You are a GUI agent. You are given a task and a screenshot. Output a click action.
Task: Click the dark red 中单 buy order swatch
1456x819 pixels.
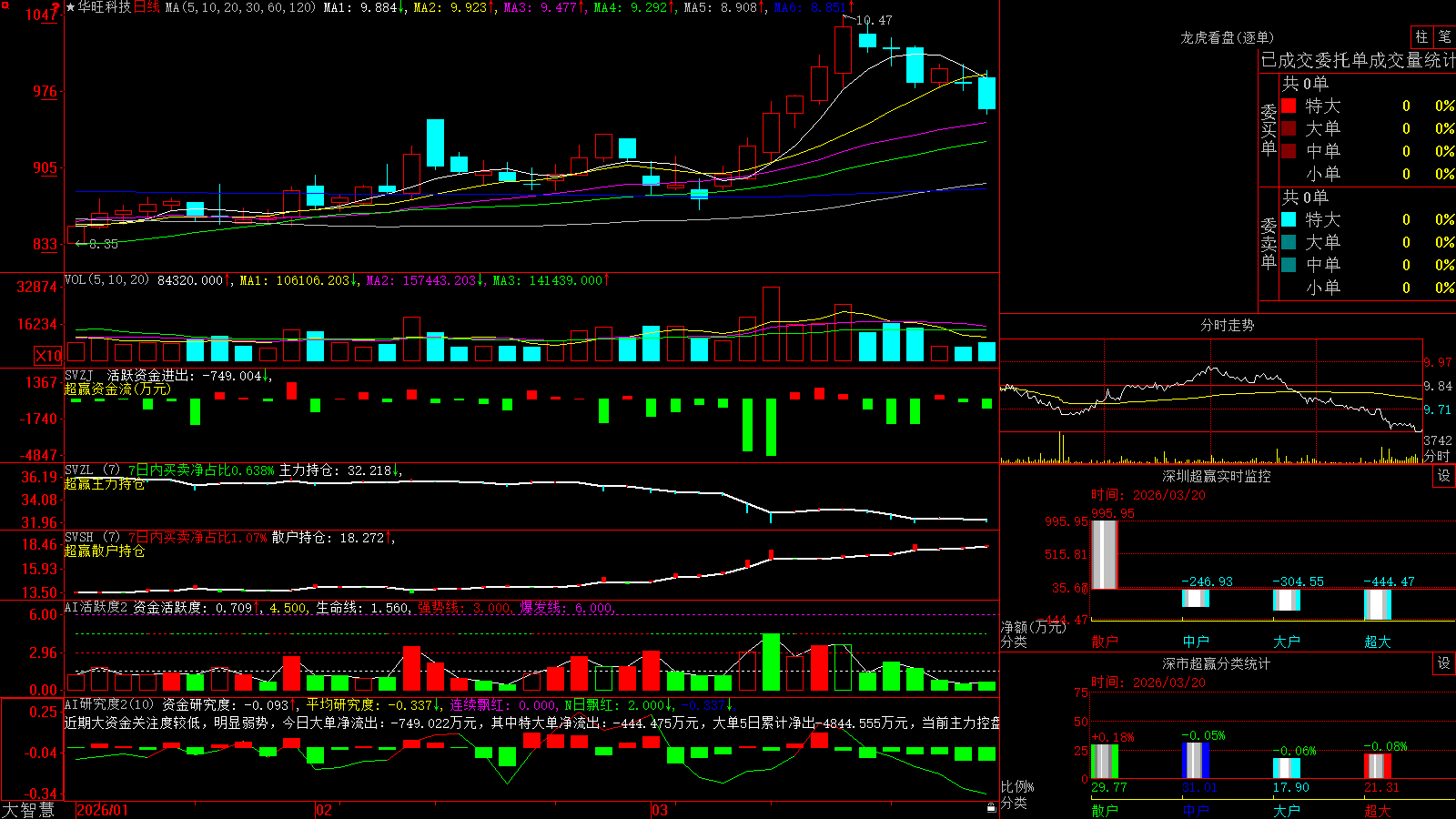(x=1289, y=151)
